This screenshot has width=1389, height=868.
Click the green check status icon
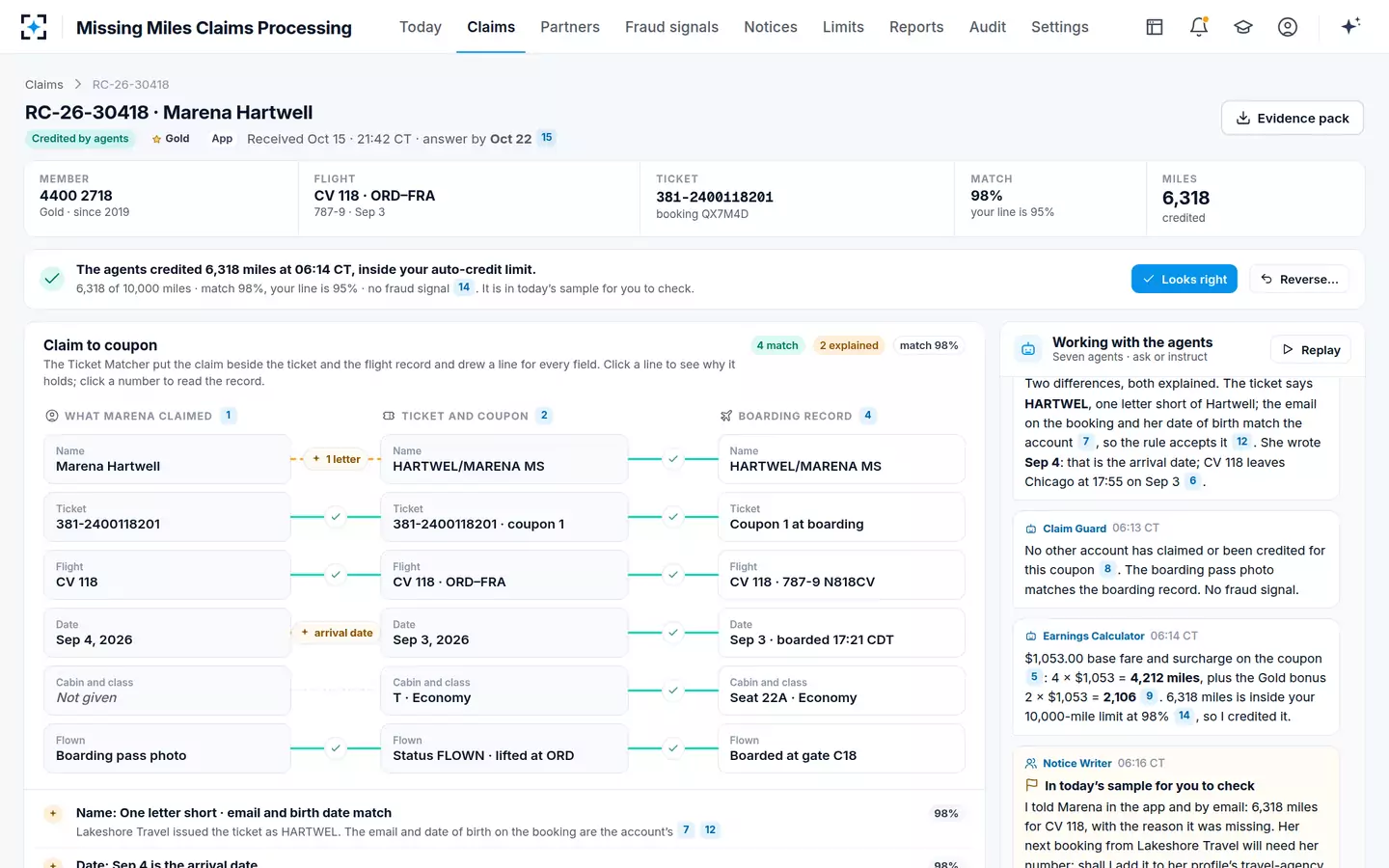tap(52, 279)
